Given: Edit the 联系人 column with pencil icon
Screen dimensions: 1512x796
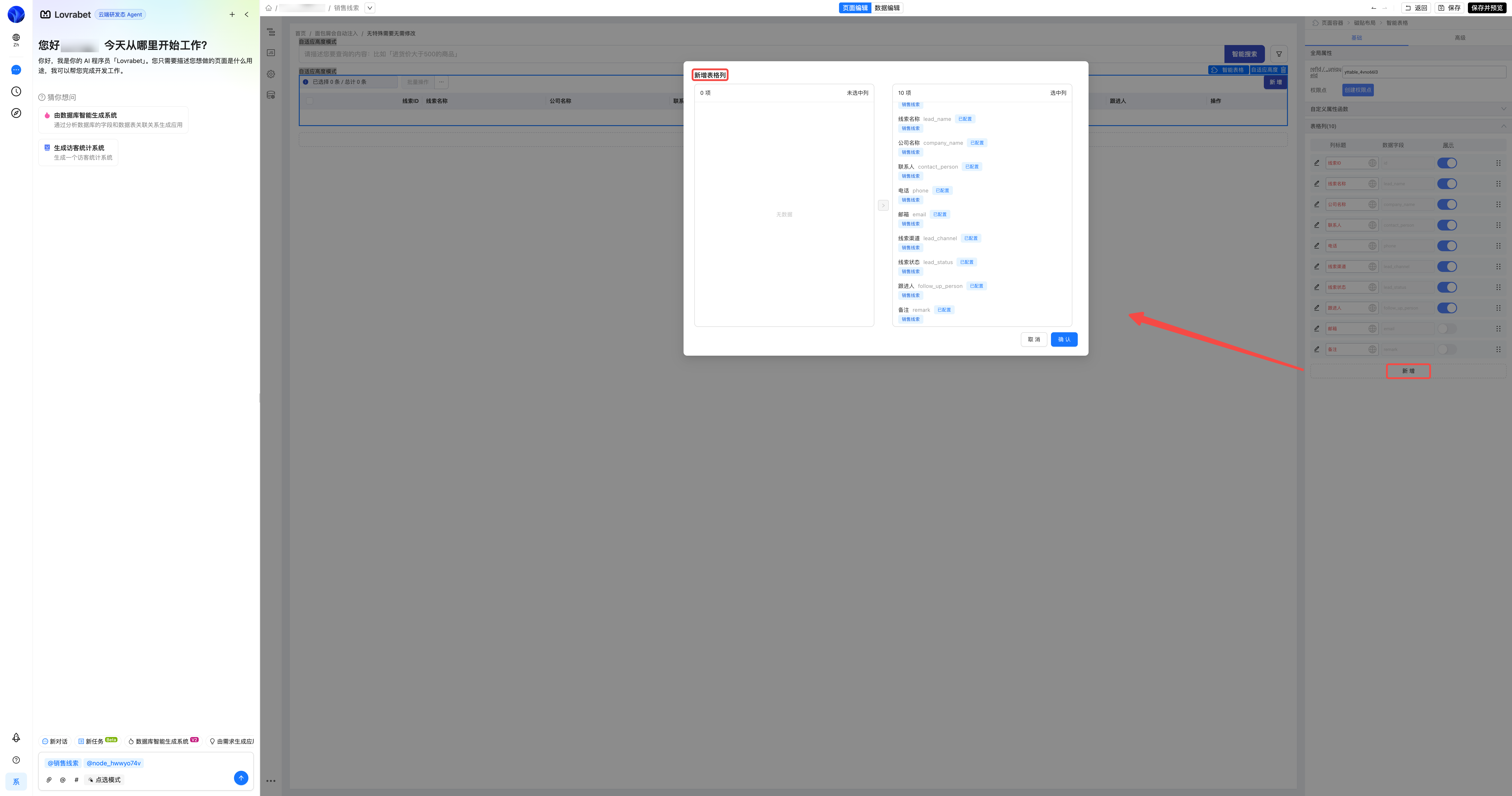Looking at the screenshot, I should click(1316, 225).
